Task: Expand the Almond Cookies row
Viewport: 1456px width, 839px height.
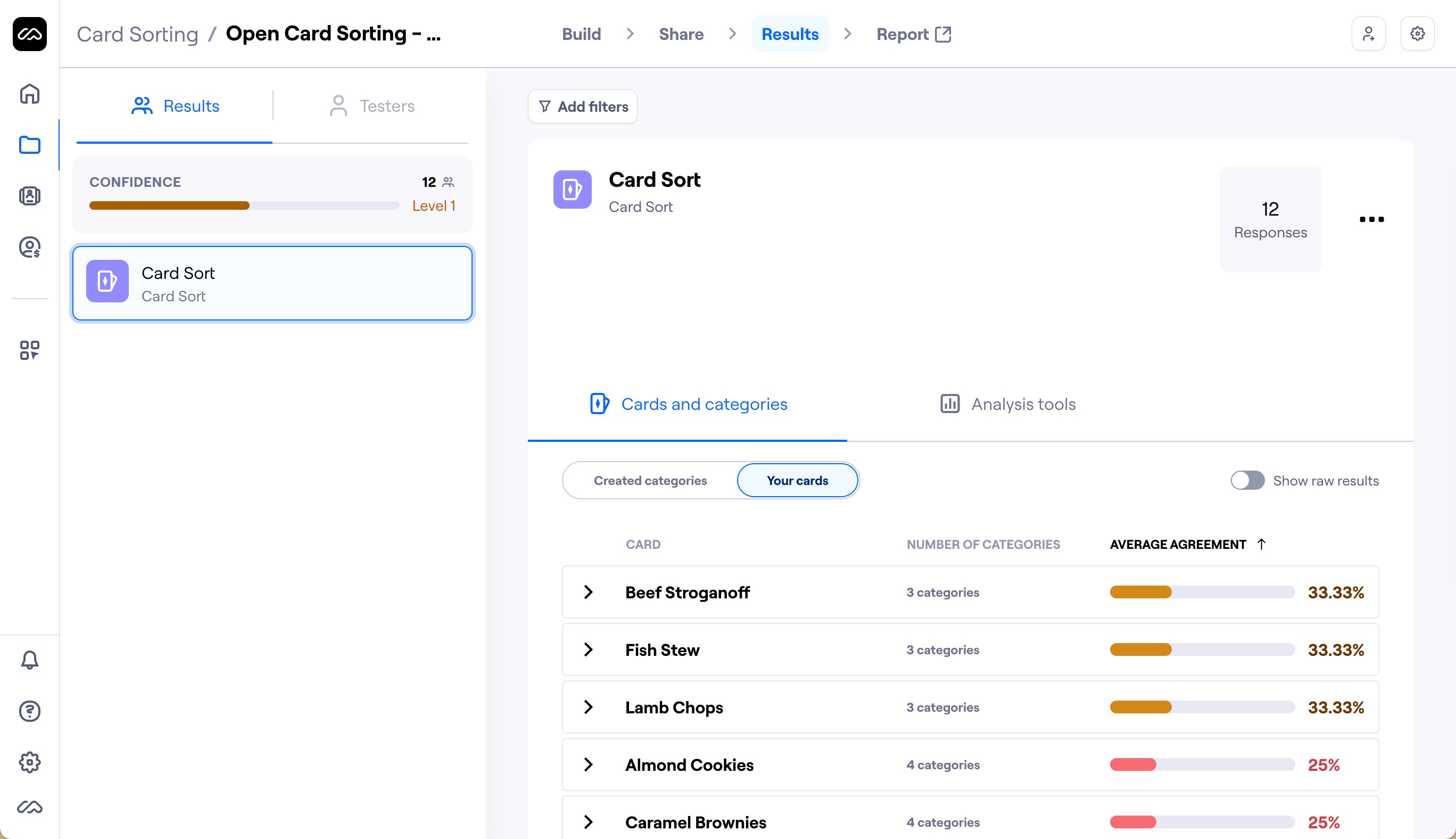Action: 588,764
